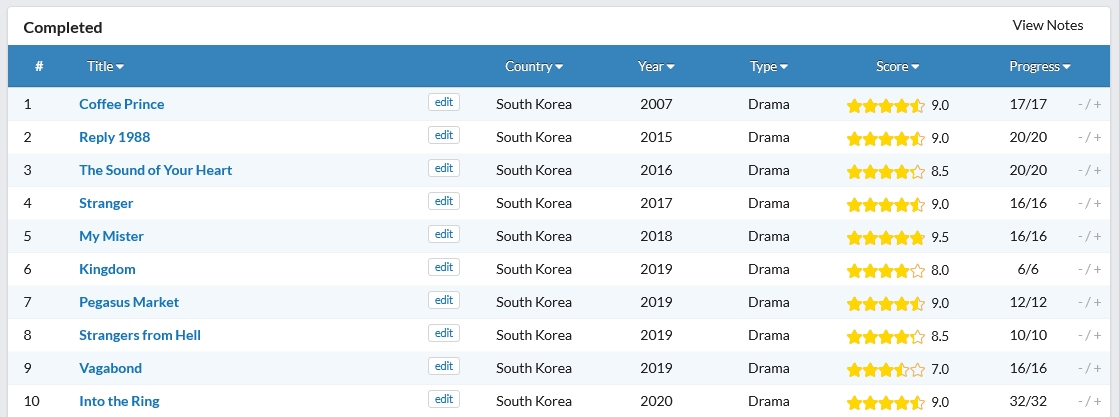Select the 8.0 score value
1119x417 pixels.
pyautogui.click(x=940, y=271)
